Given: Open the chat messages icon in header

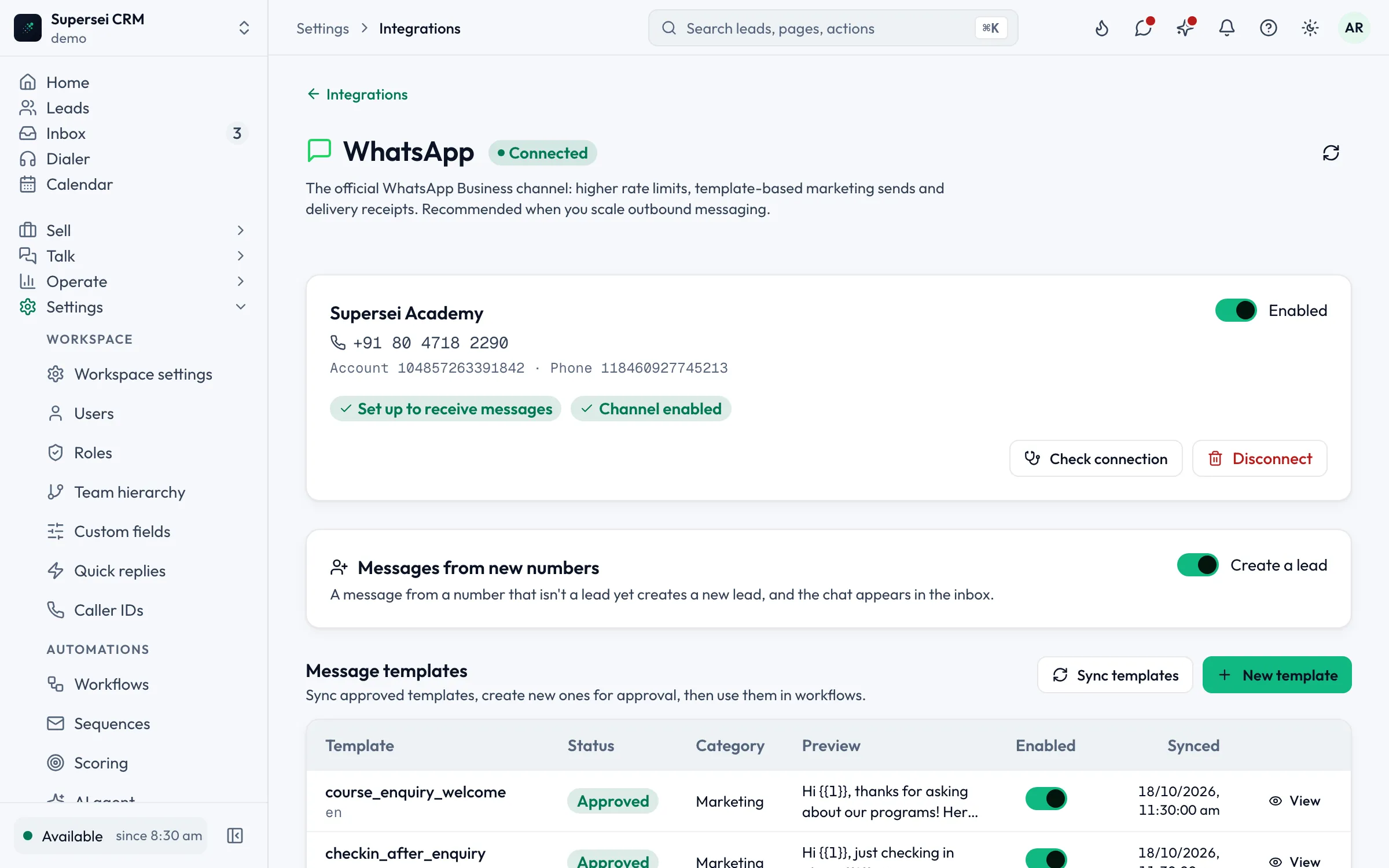Looking at the screenshot, I should tap(1143, 28).
